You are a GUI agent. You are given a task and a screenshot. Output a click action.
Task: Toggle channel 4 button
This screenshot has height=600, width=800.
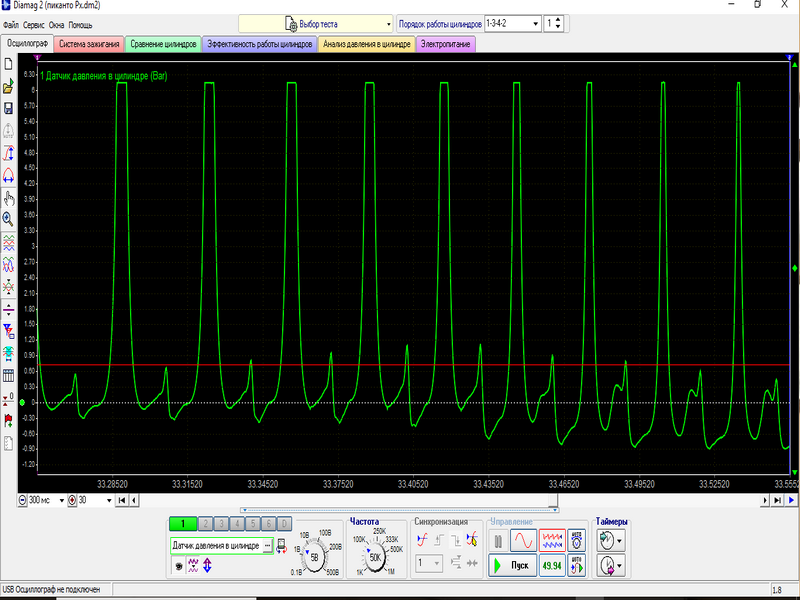(x=237, y=523)
